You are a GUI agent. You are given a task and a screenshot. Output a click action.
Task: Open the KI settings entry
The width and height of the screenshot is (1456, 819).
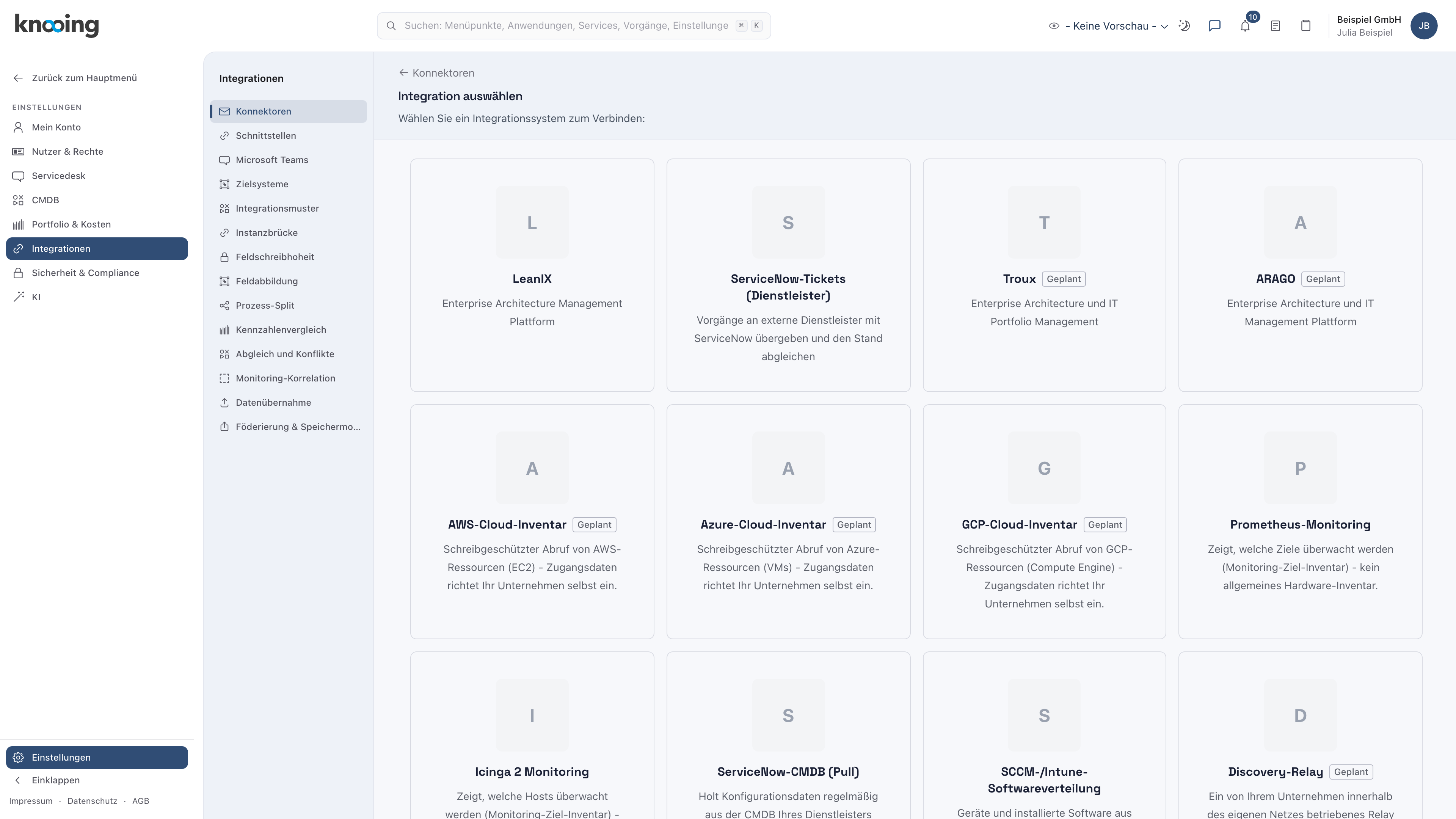point(97,297)
